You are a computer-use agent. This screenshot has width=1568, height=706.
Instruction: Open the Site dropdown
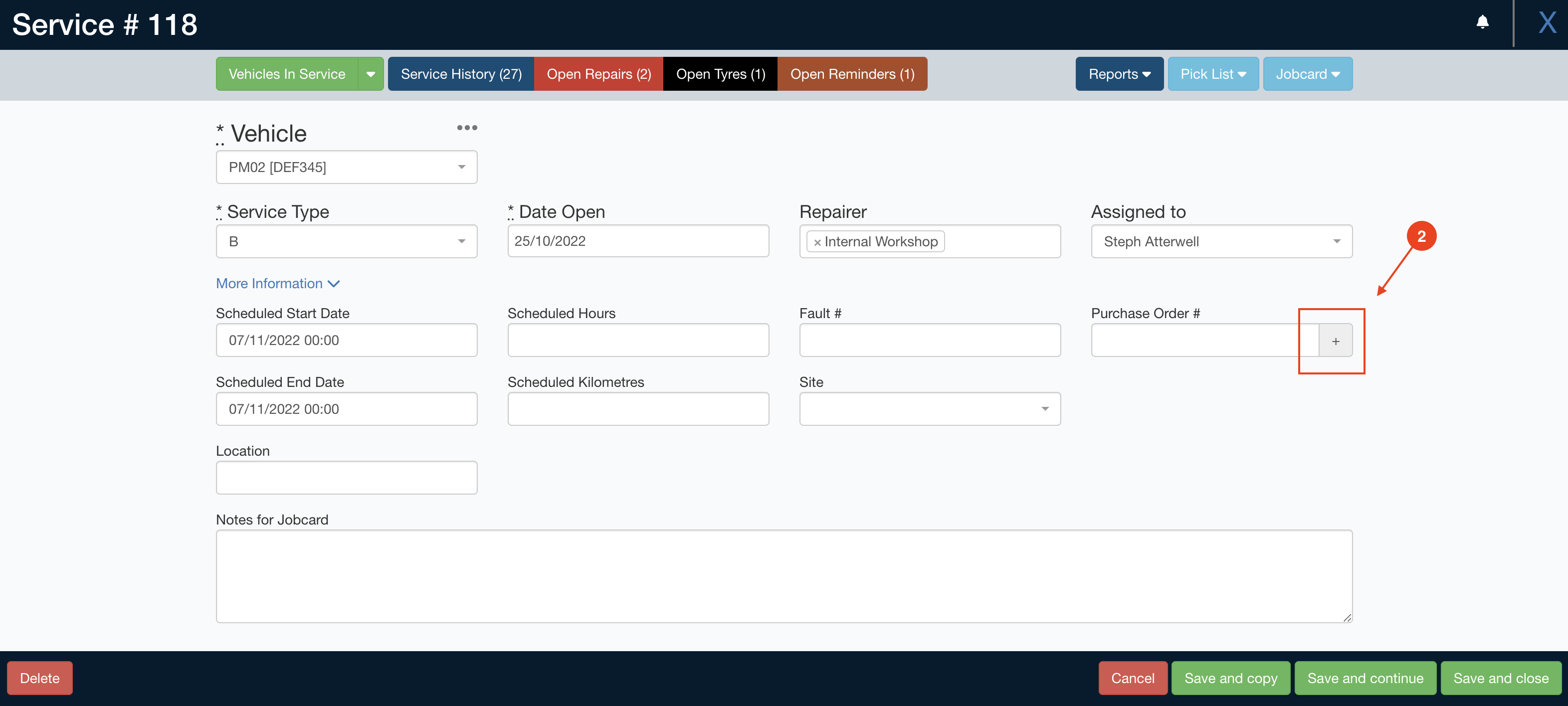1045,408
